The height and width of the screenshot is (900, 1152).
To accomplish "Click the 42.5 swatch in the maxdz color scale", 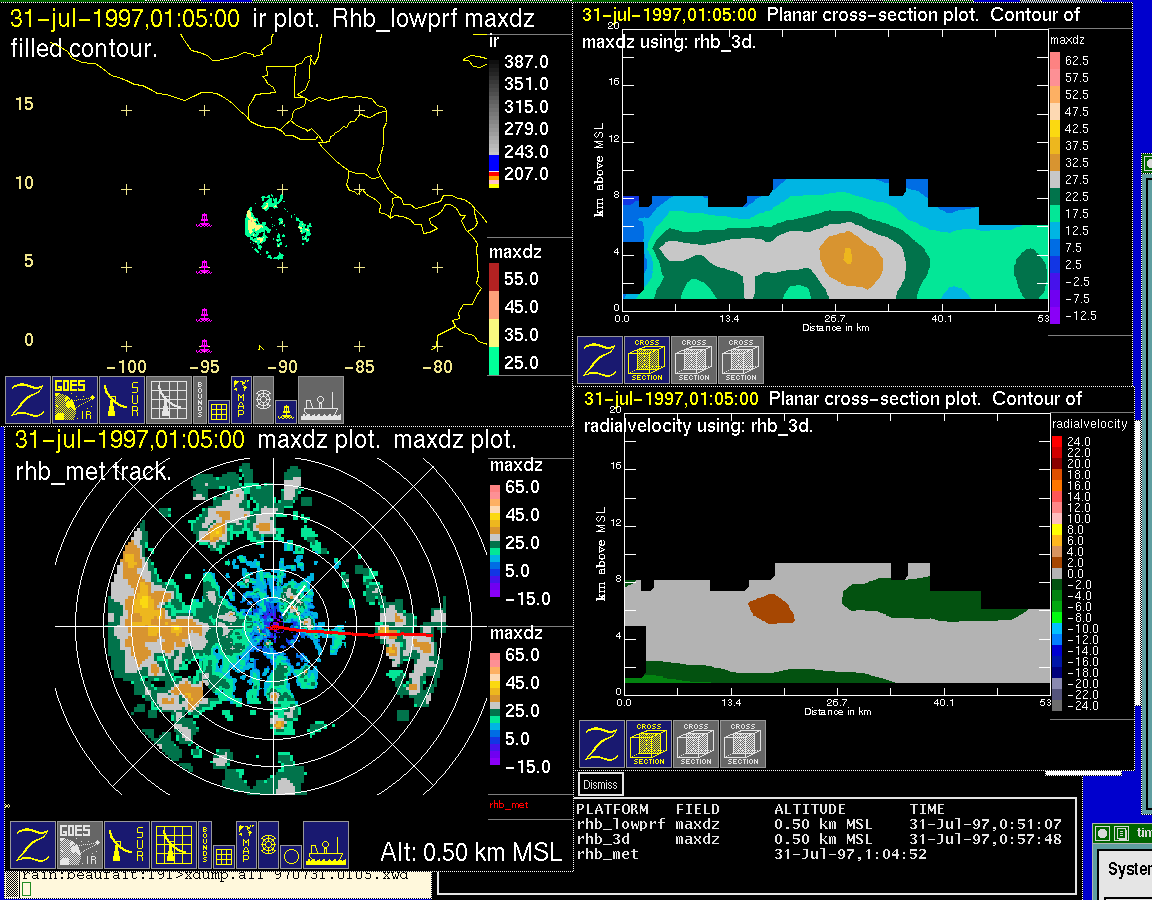I will click(x=1054, y=129).
